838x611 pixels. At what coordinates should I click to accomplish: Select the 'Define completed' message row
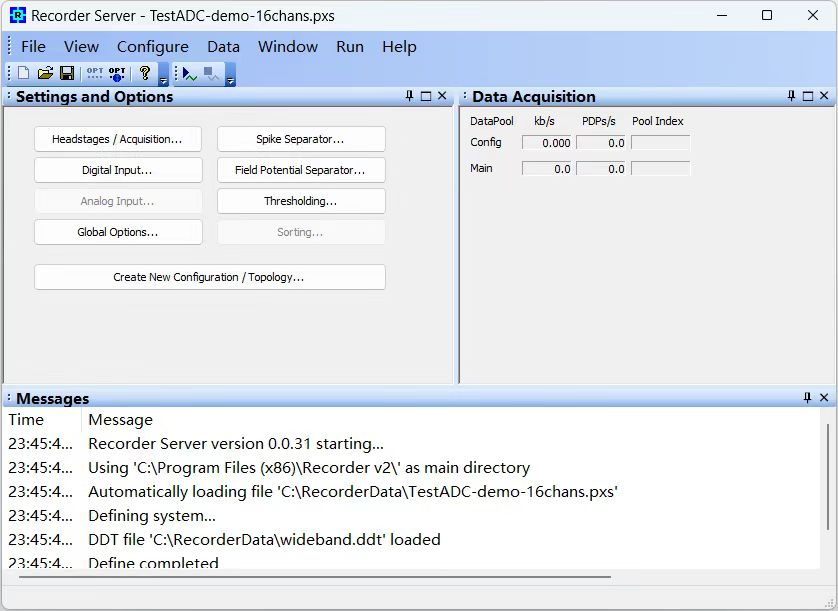click(412, 562)
